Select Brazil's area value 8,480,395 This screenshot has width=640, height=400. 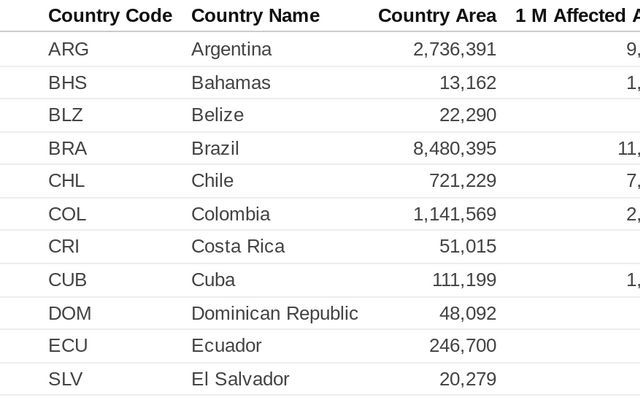click(455, 149)
